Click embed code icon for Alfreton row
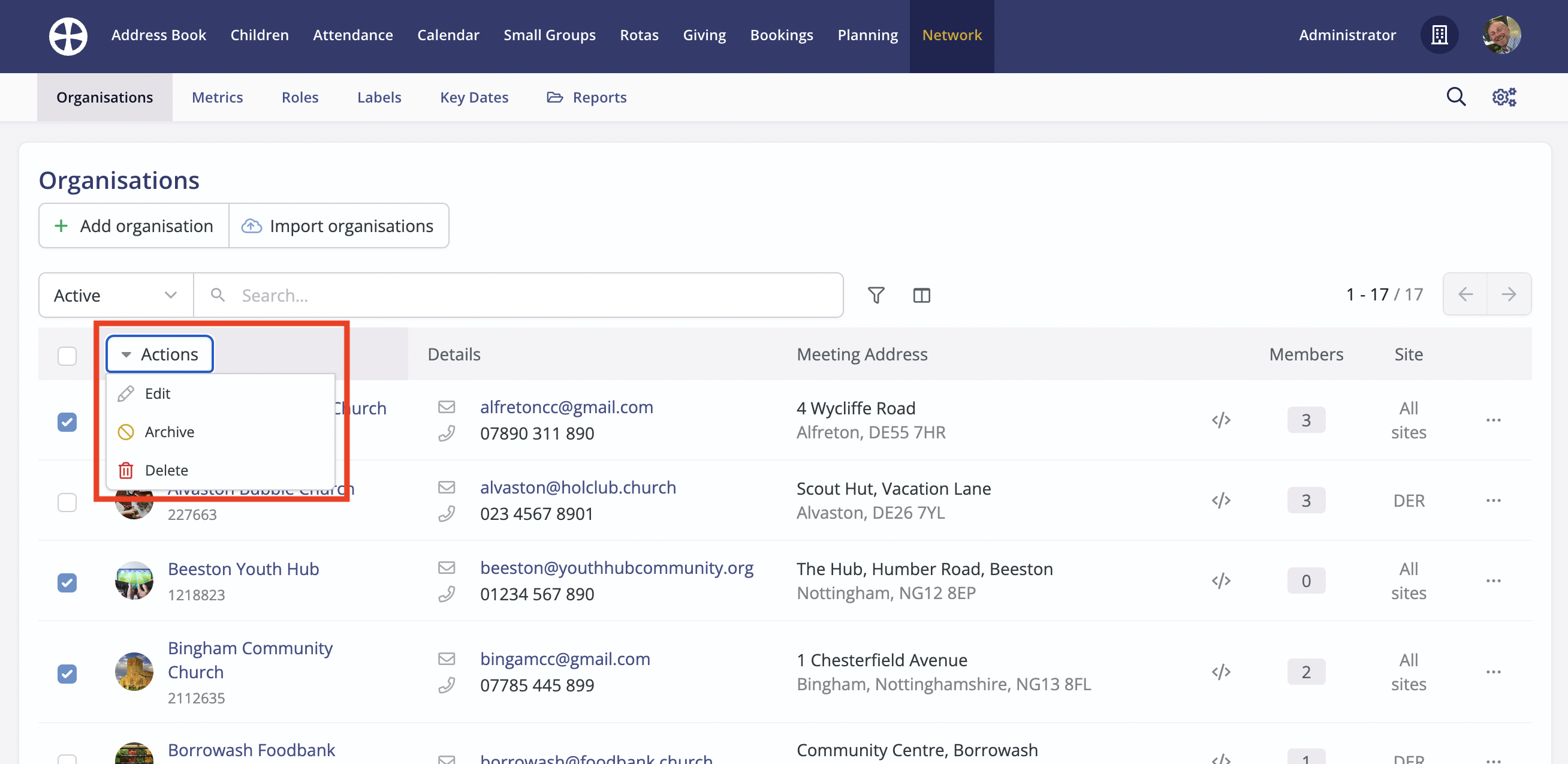1568x764 pixels. click(x=1220, y=420)
